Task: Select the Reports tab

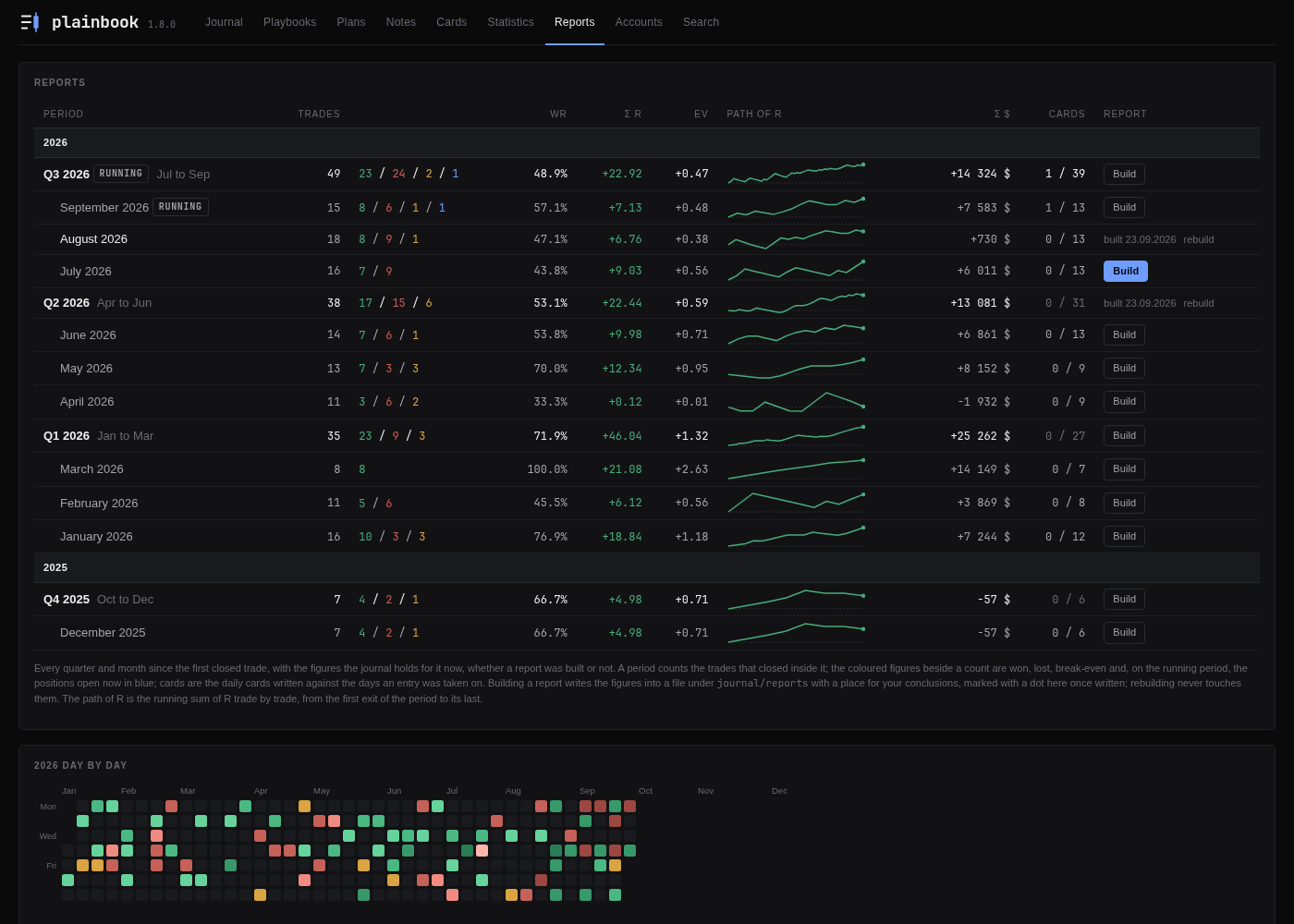Action: [x=575, y=22]
